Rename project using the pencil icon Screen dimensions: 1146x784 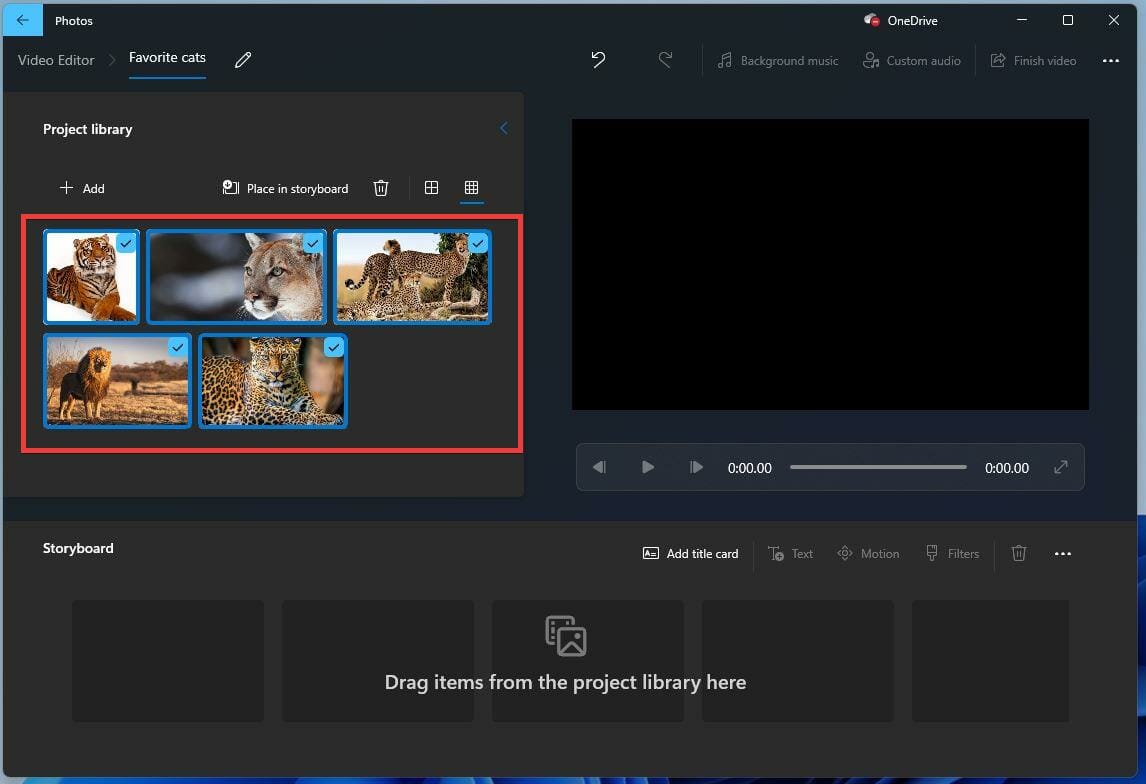pyautogui.click(x=242, y=60)
